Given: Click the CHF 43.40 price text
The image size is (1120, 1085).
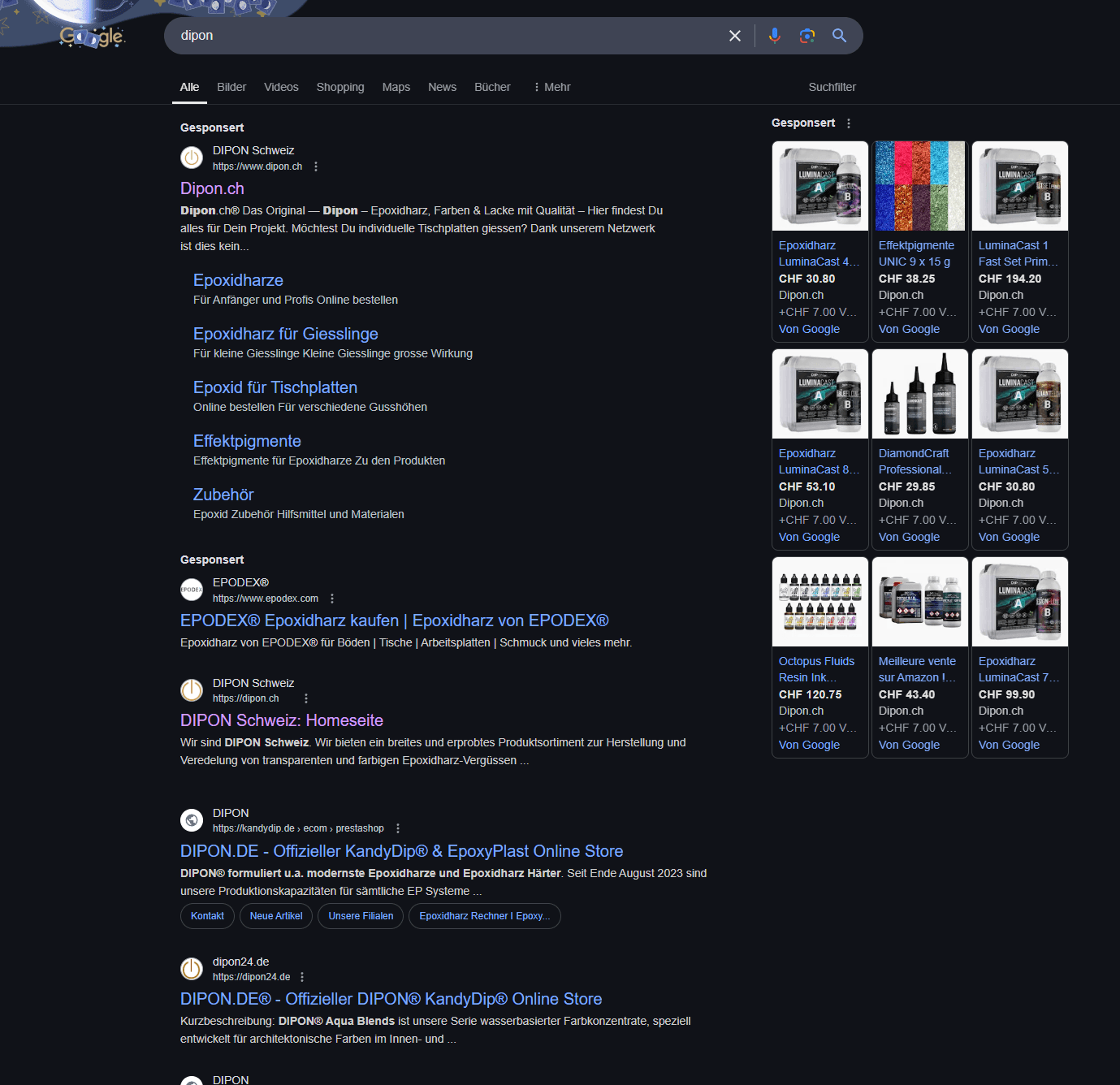Looking at the screenshot, I should pos(906,694).
